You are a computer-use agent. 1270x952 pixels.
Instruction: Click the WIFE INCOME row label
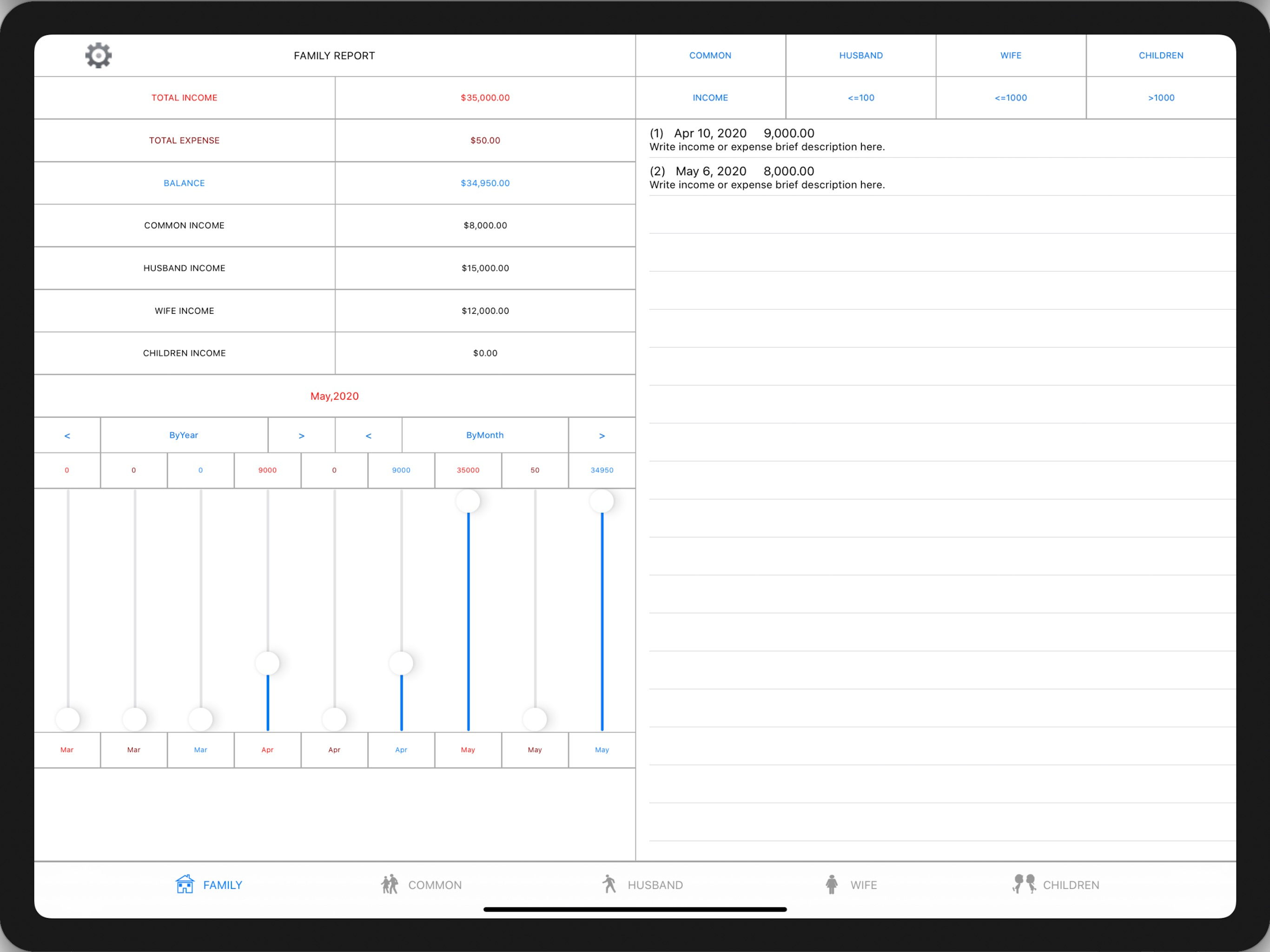pyautogui.click(x=184, y=311)
